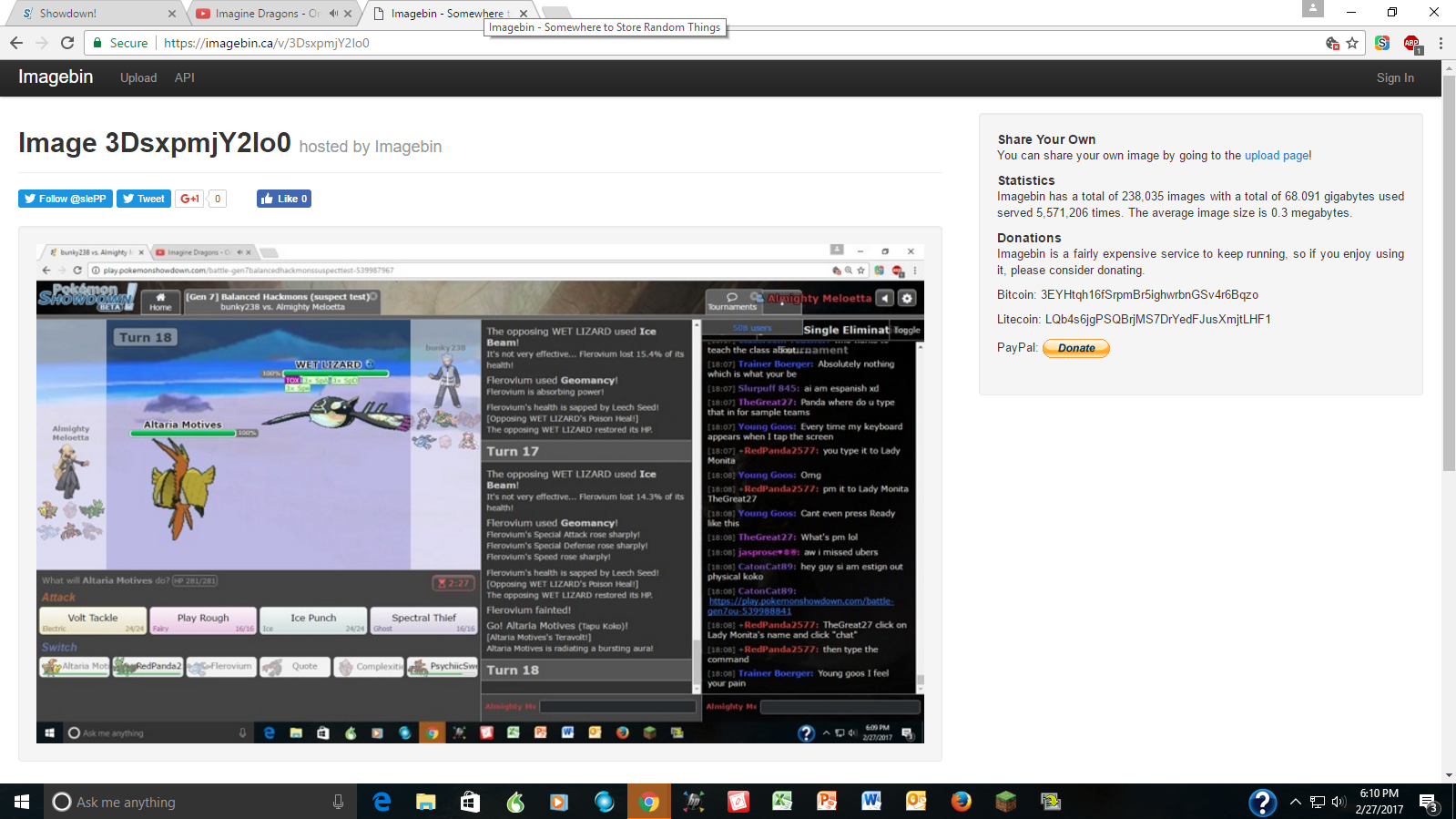The width and height of the screenshot is (1456, 819).
Task: Open the Chrome profile avatar button
Action: [x=1312, y=9]
